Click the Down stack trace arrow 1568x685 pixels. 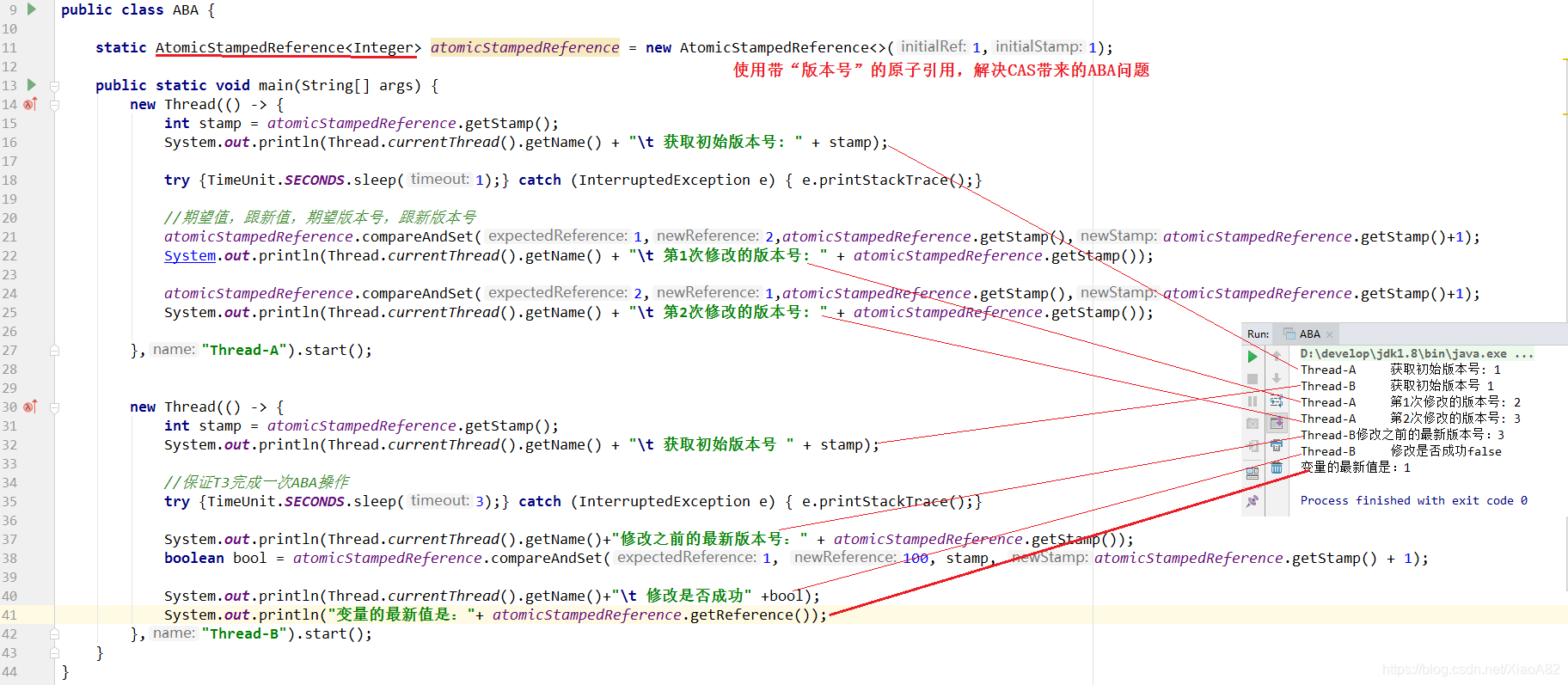(1277, 377)
